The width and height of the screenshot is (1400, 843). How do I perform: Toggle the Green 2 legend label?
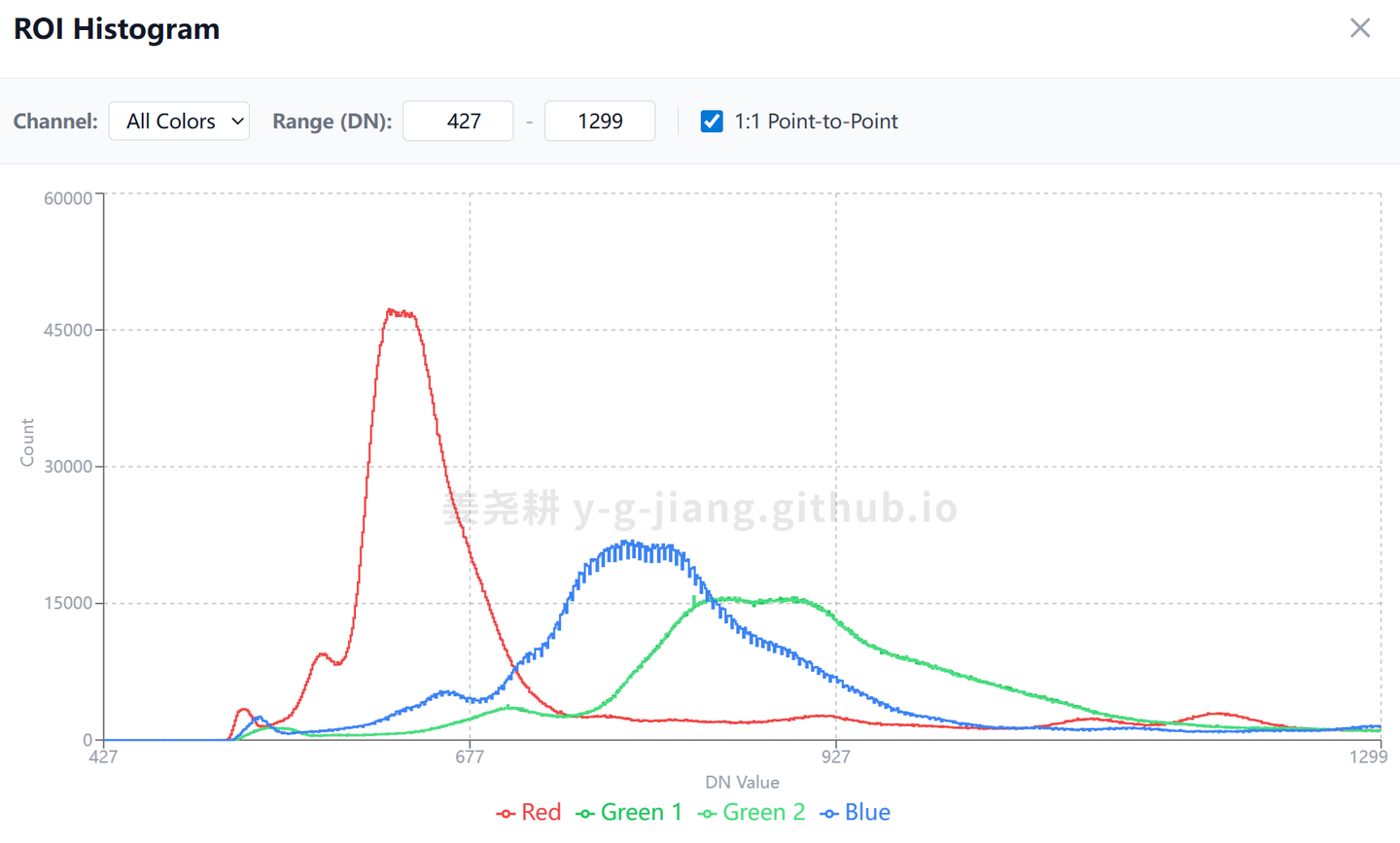point(764,813)
